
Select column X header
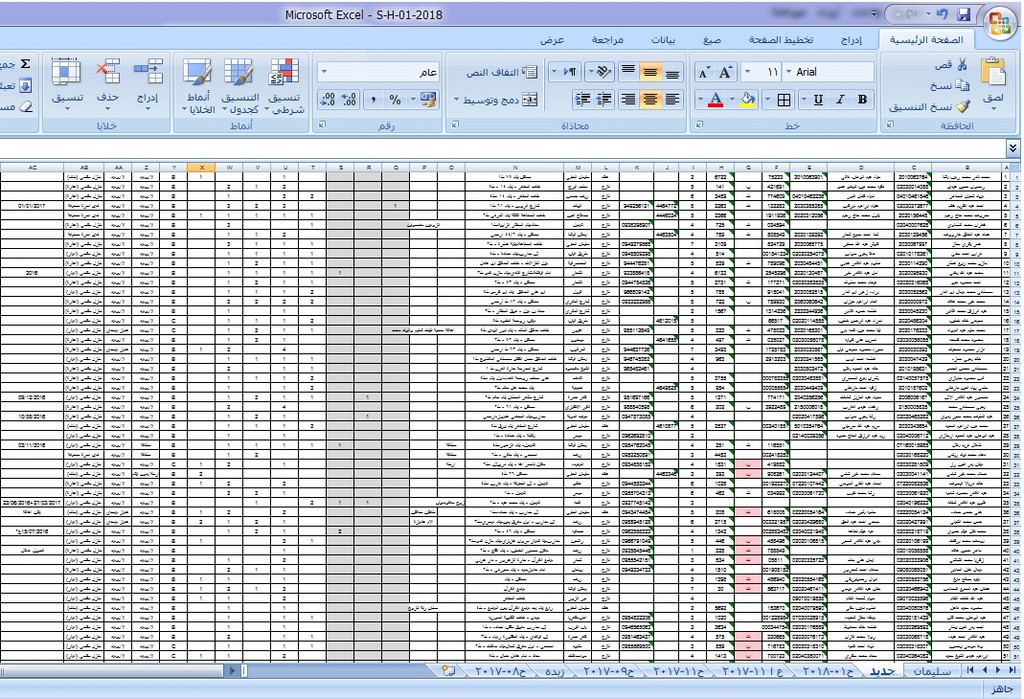(x=201, y=167)
